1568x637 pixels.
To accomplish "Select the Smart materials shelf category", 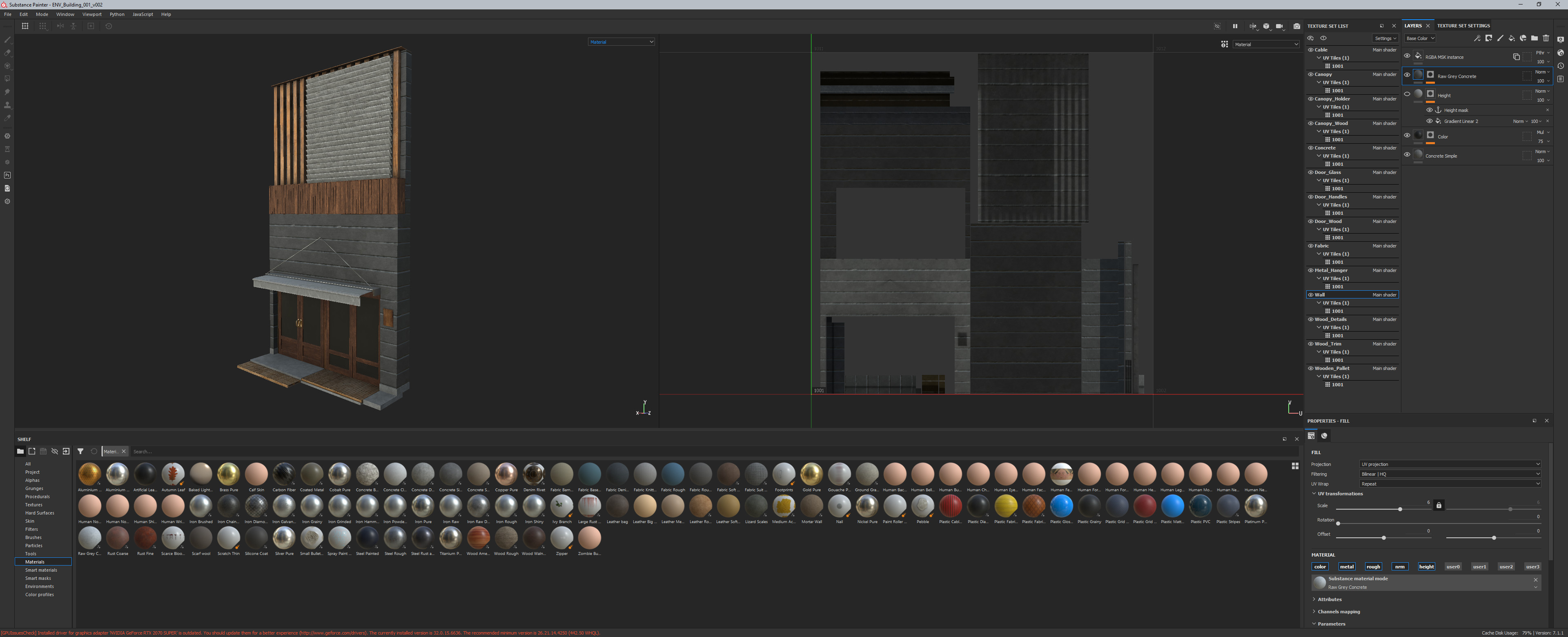I will [41, 570].
